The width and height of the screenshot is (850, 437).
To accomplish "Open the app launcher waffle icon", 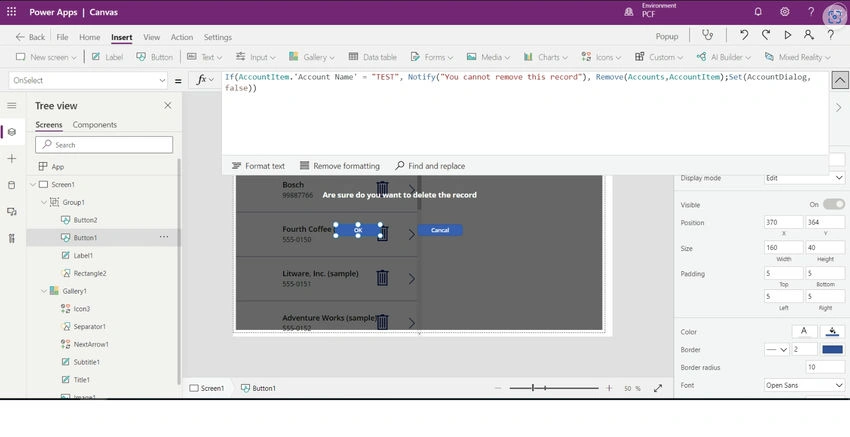I will (x=11, y=11).
